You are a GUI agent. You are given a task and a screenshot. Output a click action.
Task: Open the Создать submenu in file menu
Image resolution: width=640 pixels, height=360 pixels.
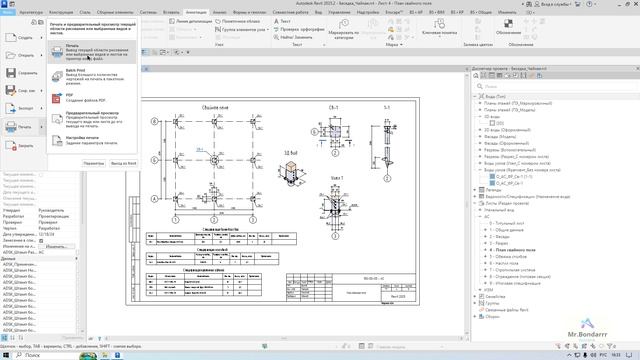click(24, 38)
